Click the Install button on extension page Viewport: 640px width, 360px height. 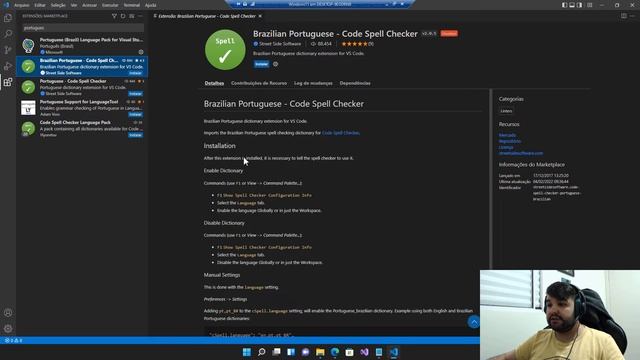coord(261,64)
